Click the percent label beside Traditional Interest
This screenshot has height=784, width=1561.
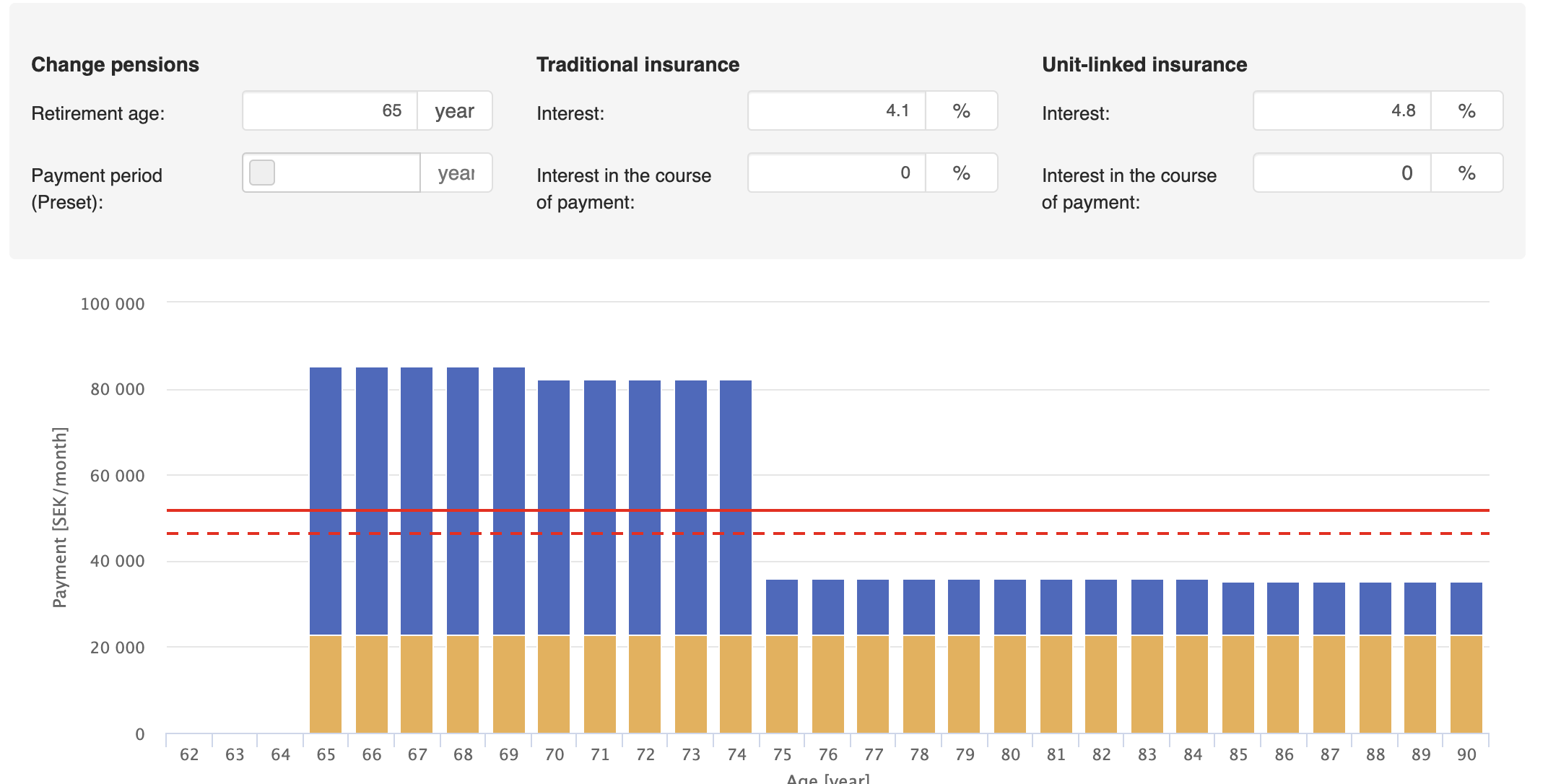click(961, 111)
